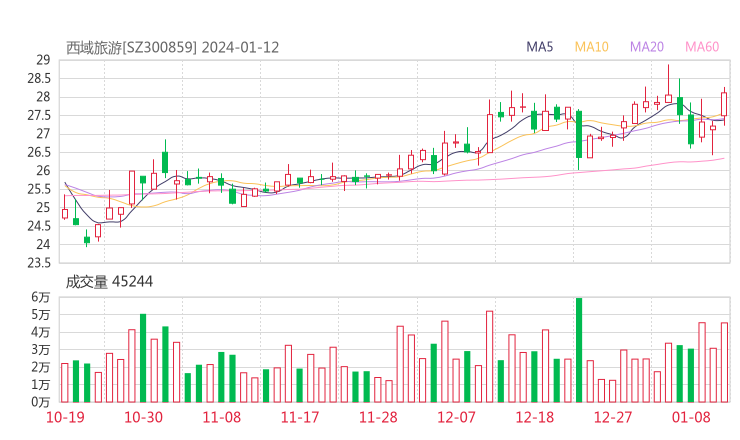Click the 23.5 price axis label
Image resolution: width=740 pixels, height=440 pixels.
coord(39,263)
